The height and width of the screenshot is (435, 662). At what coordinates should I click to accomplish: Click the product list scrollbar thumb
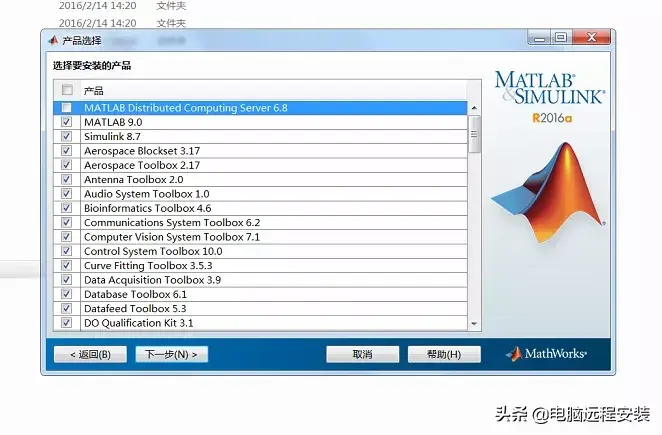(475, 132)
